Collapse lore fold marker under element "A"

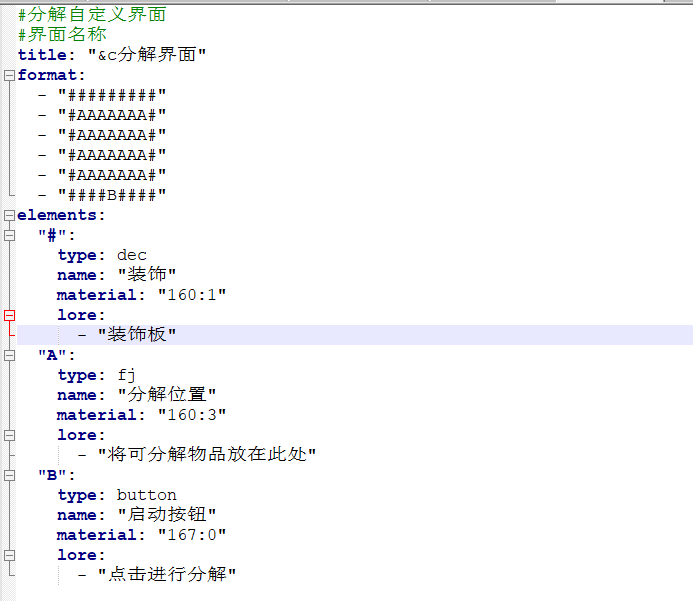coord(9,435)
